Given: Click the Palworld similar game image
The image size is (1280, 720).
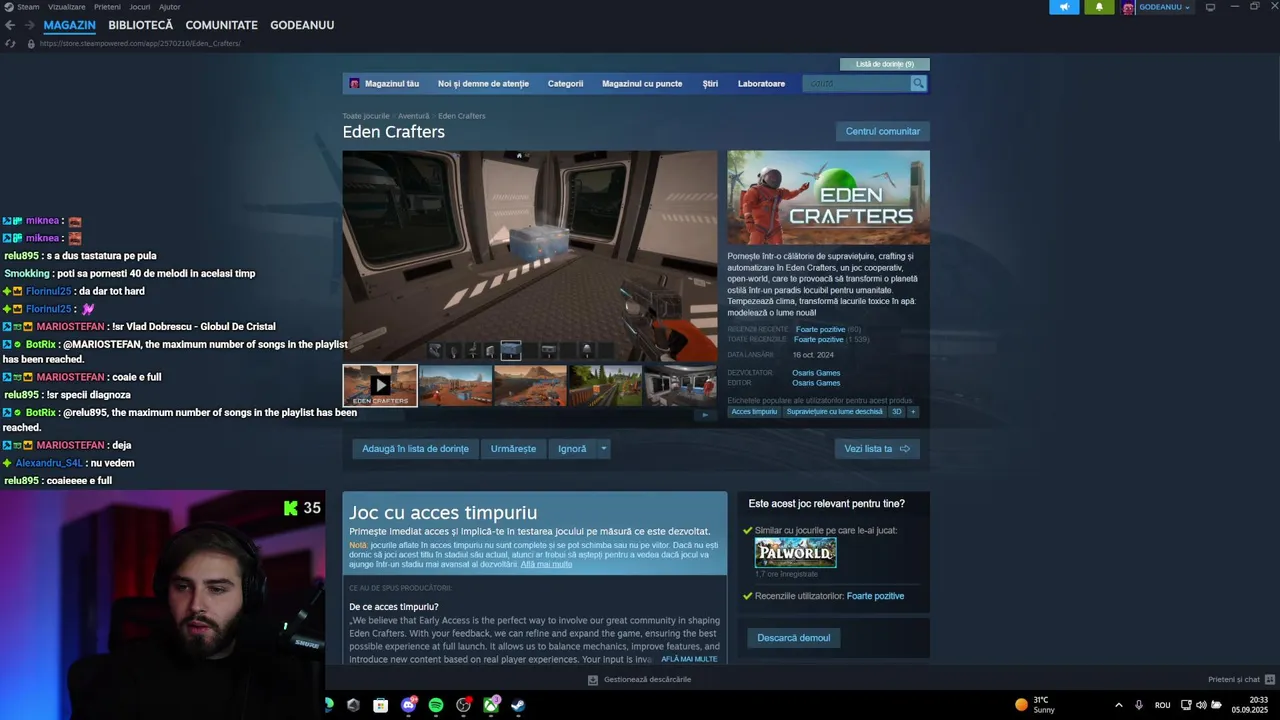Looking at the screenshot, I should (795, 553).
